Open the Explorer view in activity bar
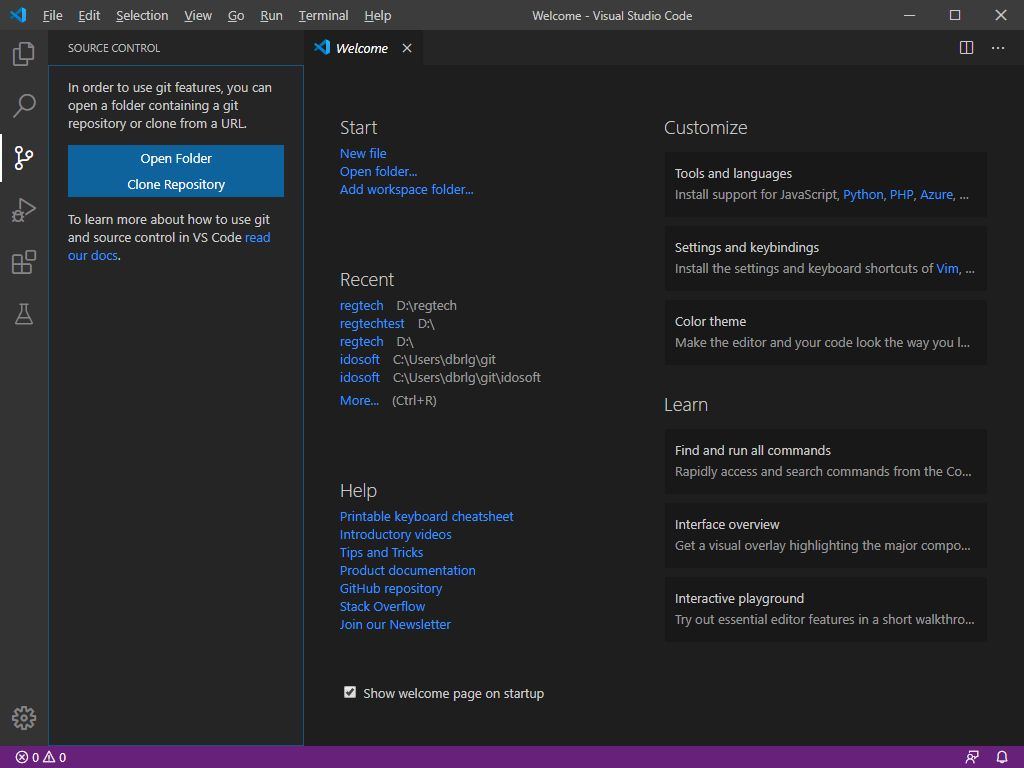The width and height of the screenshot is (1024, 768). pos(24,54)
